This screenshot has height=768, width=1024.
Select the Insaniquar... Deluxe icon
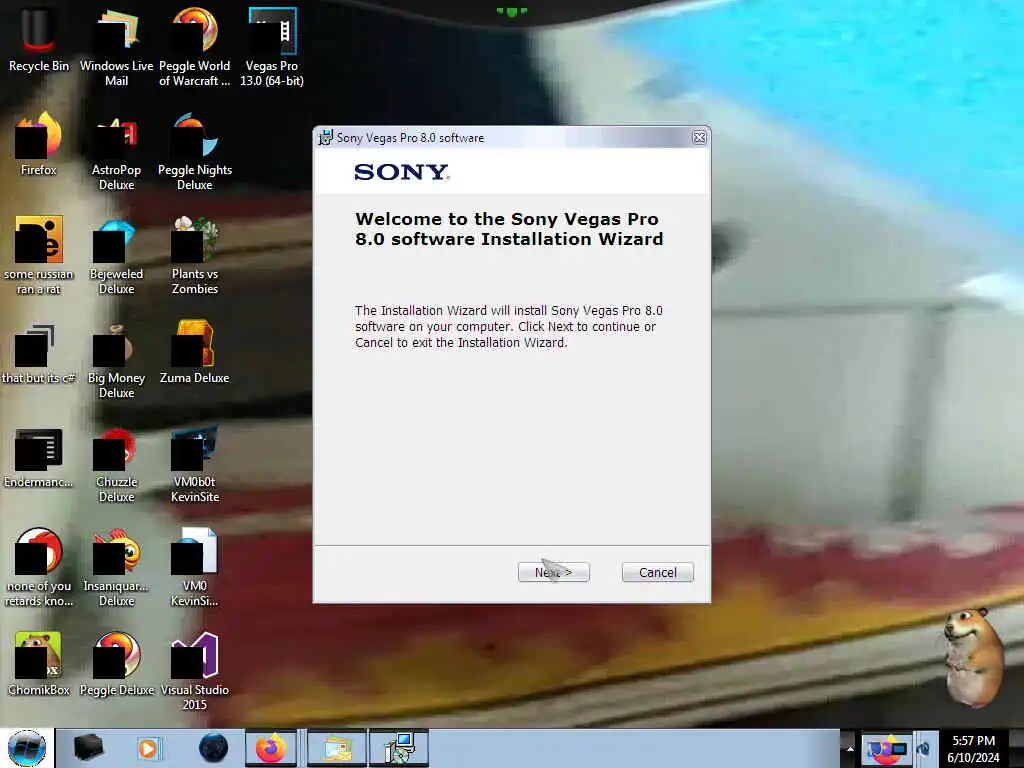116,567
